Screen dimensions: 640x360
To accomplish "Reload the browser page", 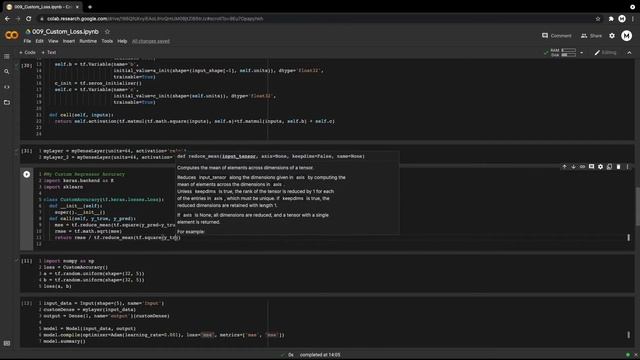I will point(29,19).
